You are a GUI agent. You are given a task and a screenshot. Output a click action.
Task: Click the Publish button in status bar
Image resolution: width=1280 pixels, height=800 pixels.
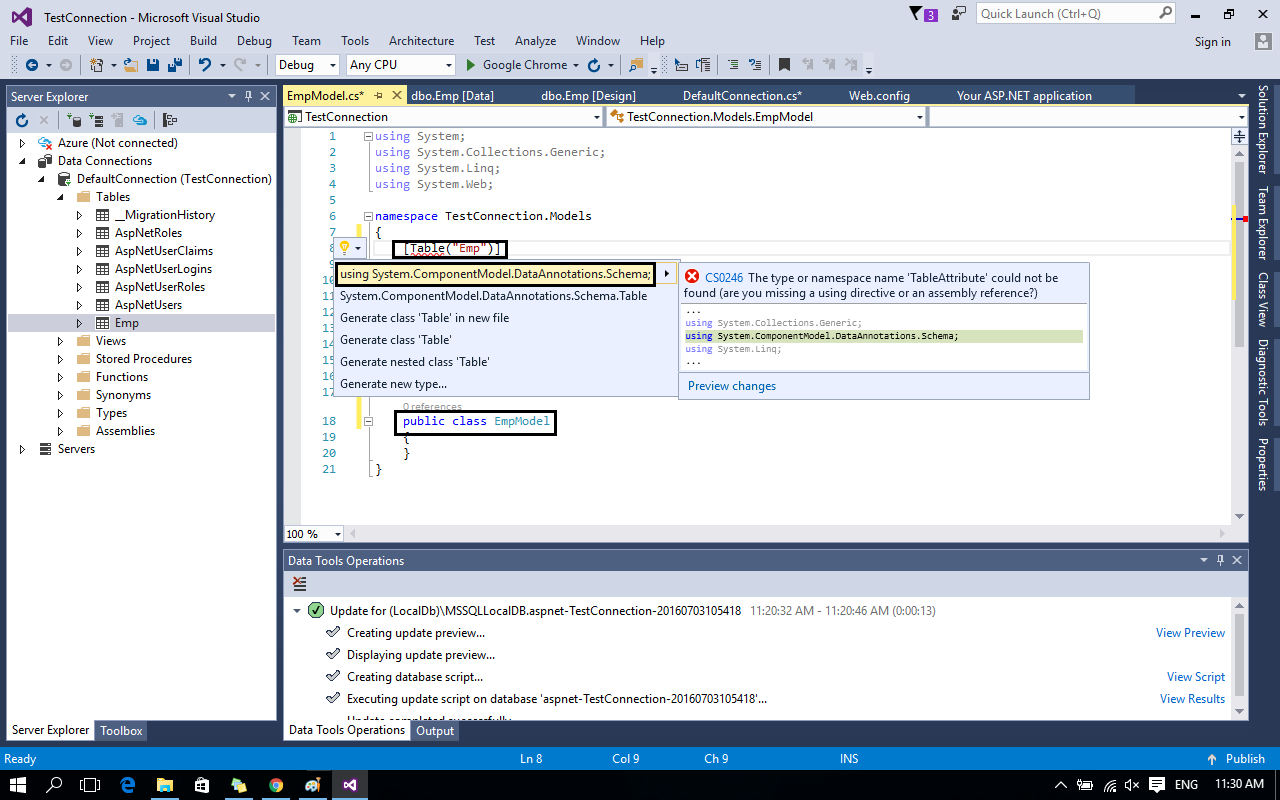click(x=1237, y=759)
